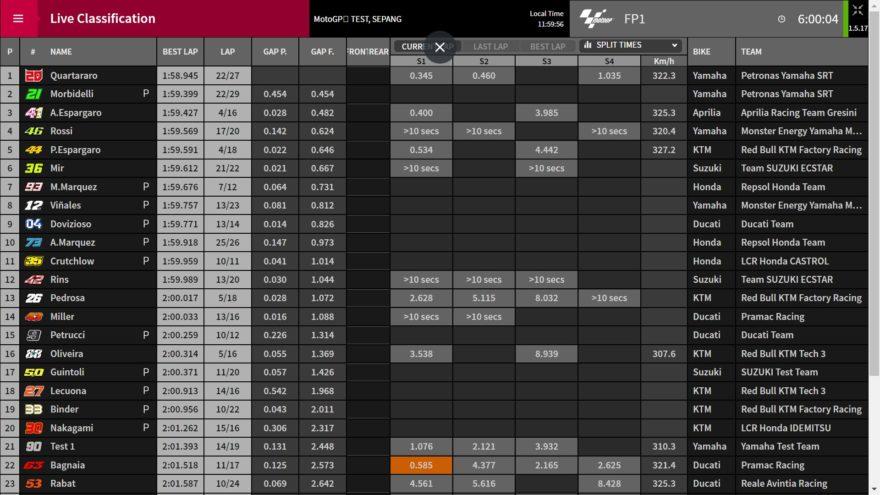Click the Lap column header
This screenshot has height=495, width=880.
point(227,52)
